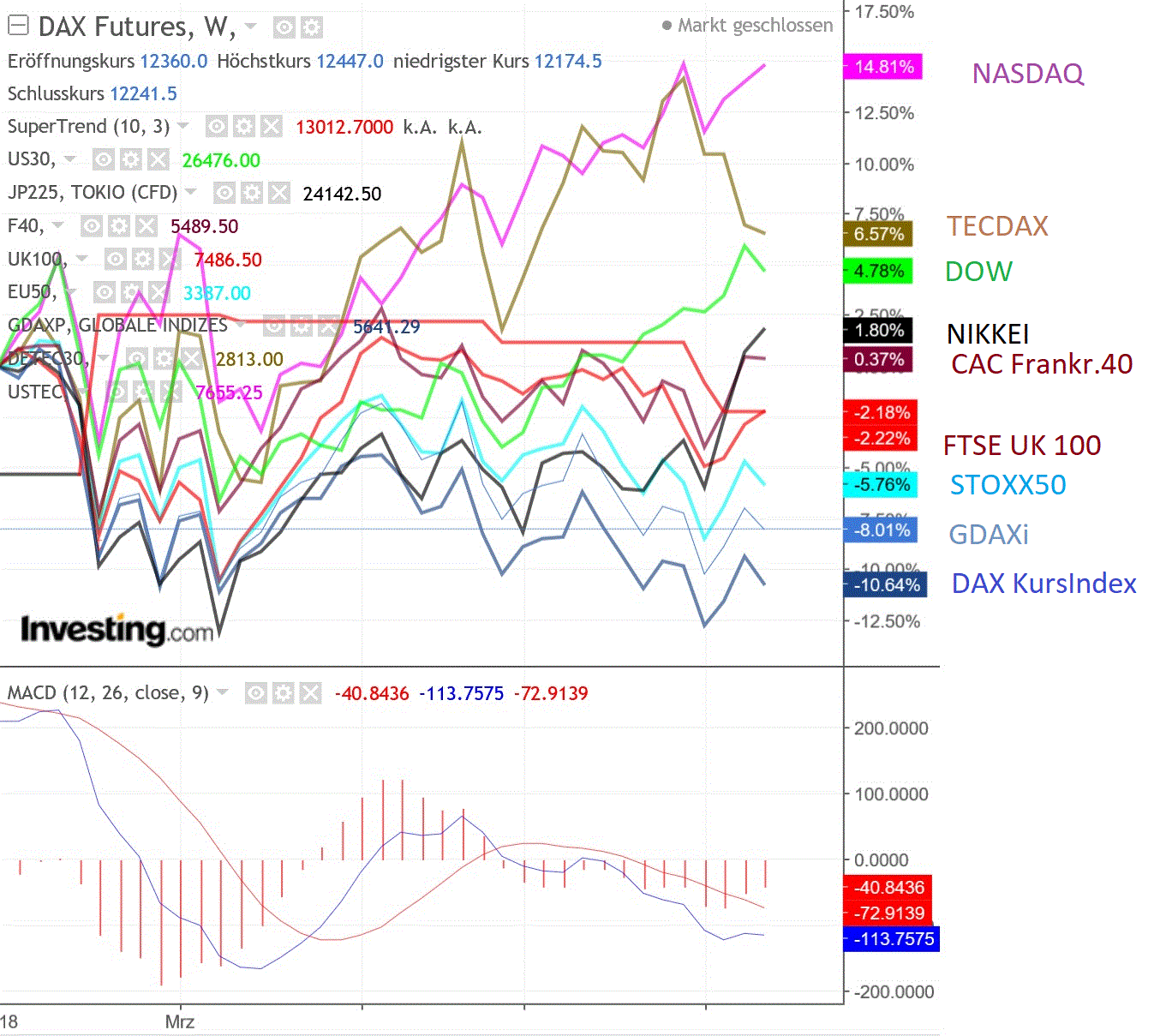Viewport: 1172px width, 1036px height.
Task: Toggle EU50 visibility eye
Action: click(x=104, y=293)
